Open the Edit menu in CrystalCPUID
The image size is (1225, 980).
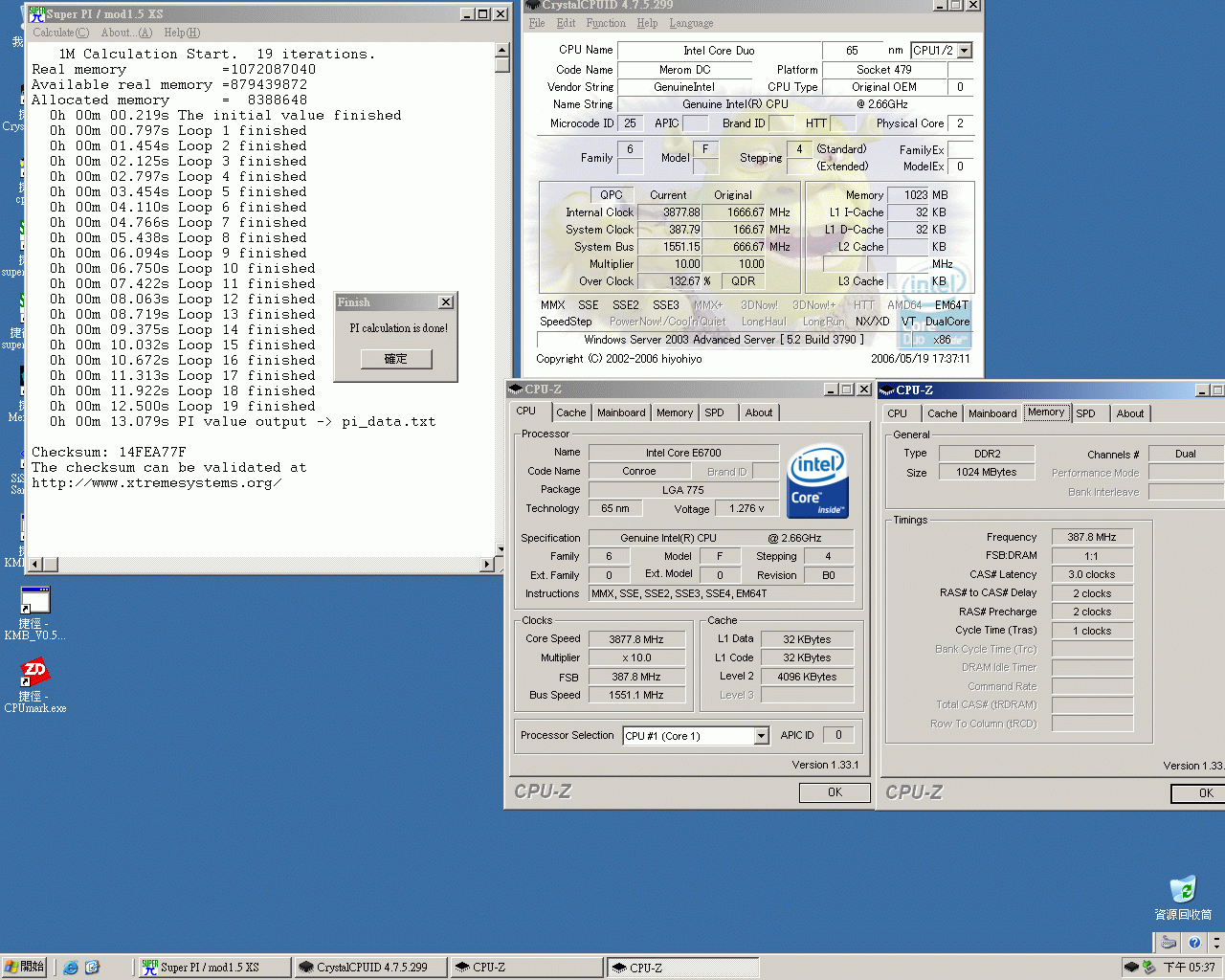[567, 23]
